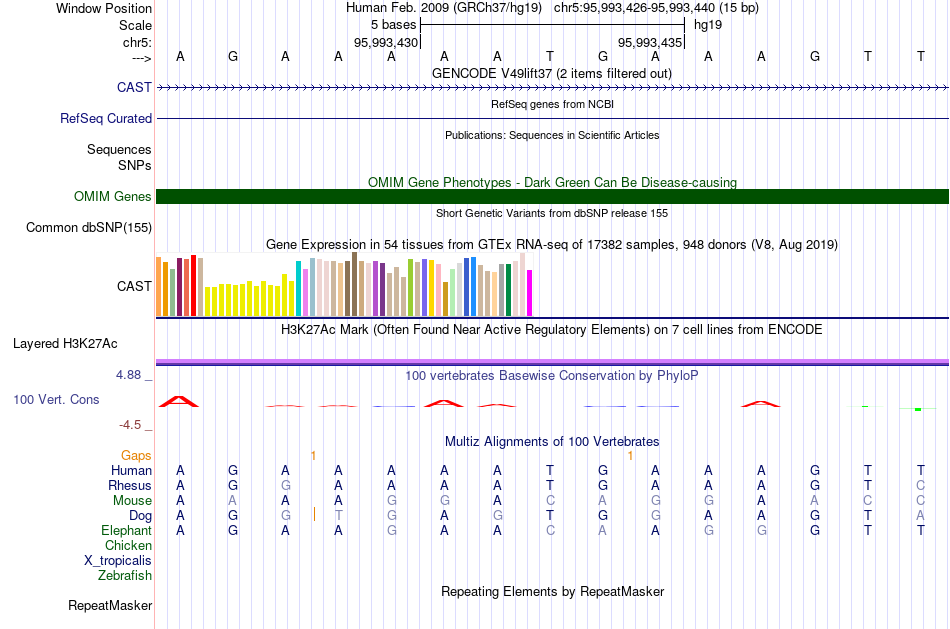Click the 95,993,435 ruler position
Image resolution: width=950 pixels, height=629 pixels.
[650, 42]
